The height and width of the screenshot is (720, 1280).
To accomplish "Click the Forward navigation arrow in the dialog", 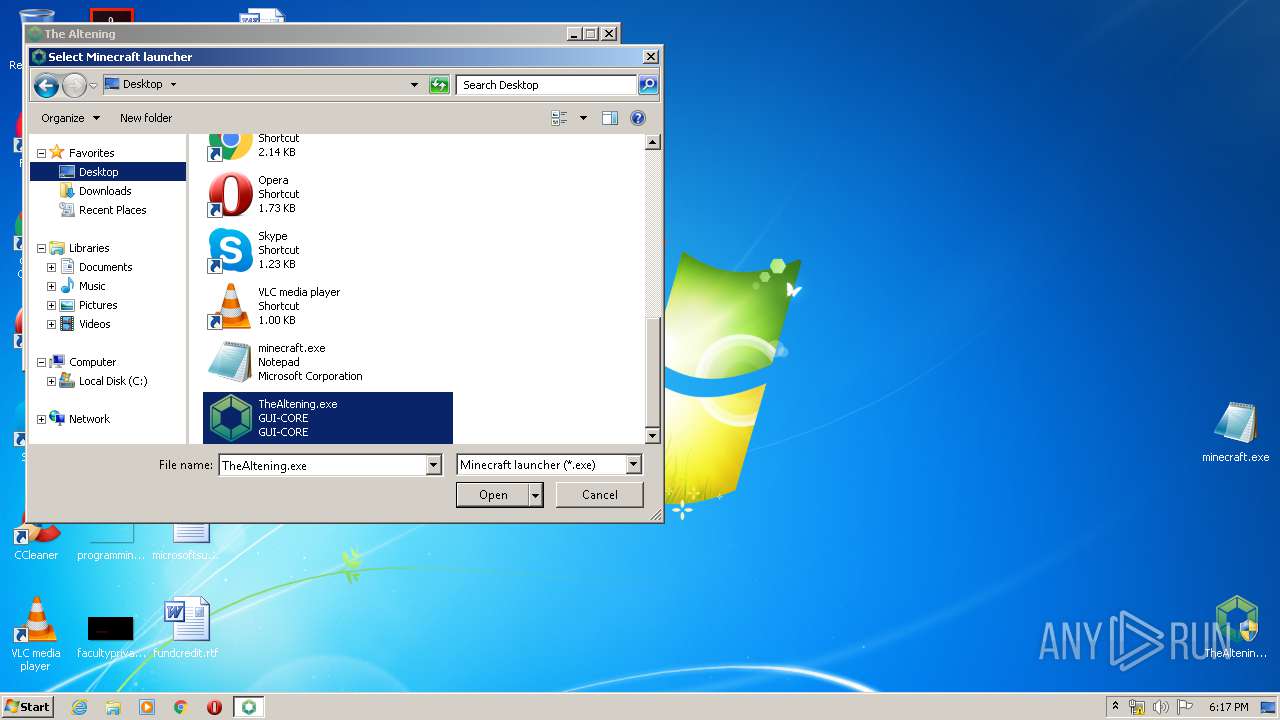I will [x=74, y=86].
